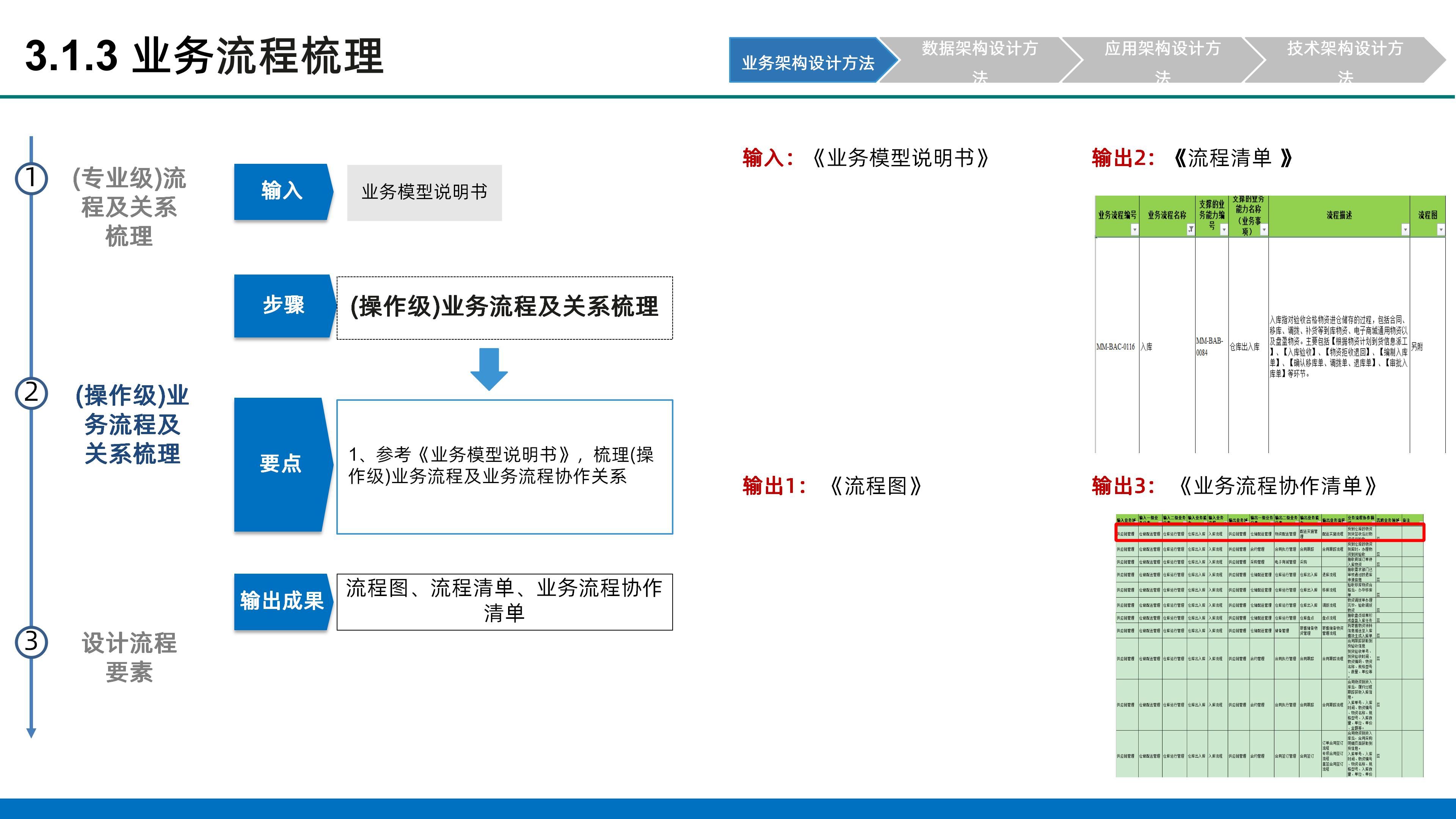This screenshot has width=1456, height=819.
Task: Click the 要点 text box about 业务模型说明书
Action: [x=505, y=467]
